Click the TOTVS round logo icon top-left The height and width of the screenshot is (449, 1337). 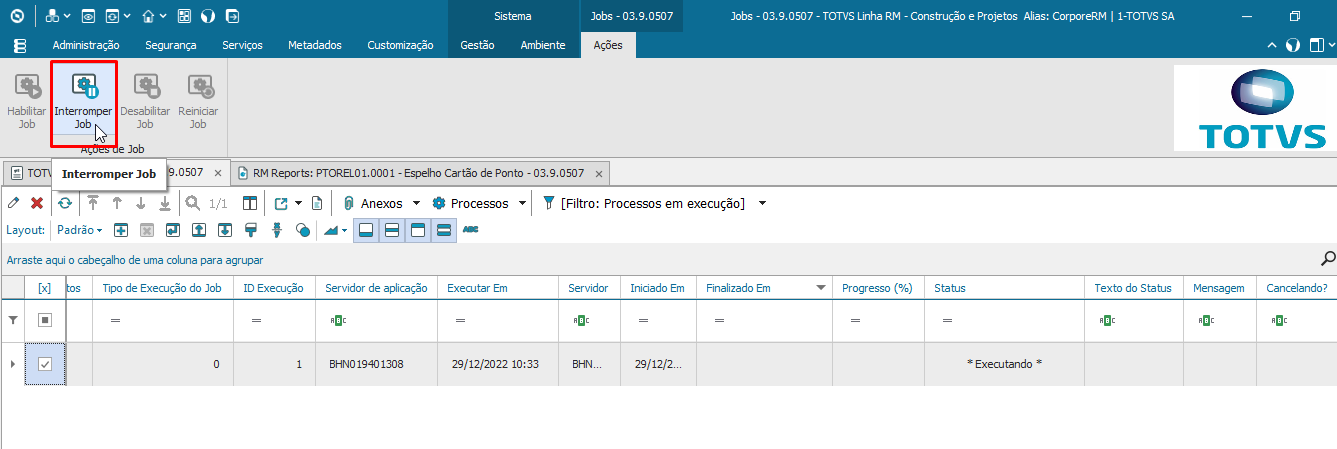[17, 16]
